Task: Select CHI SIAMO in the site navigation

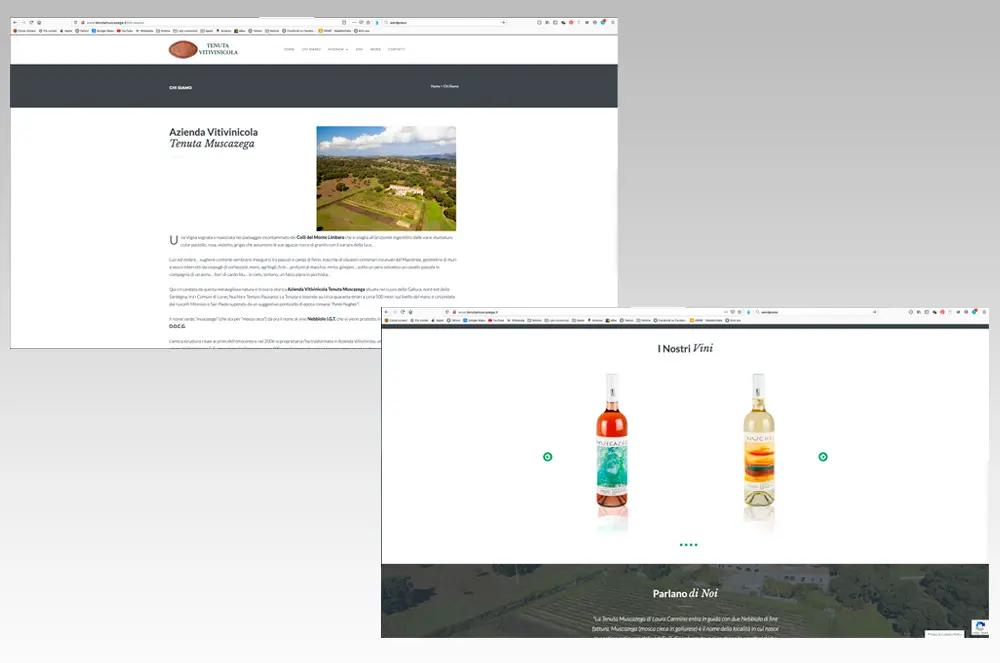Action: coord(311,49)
